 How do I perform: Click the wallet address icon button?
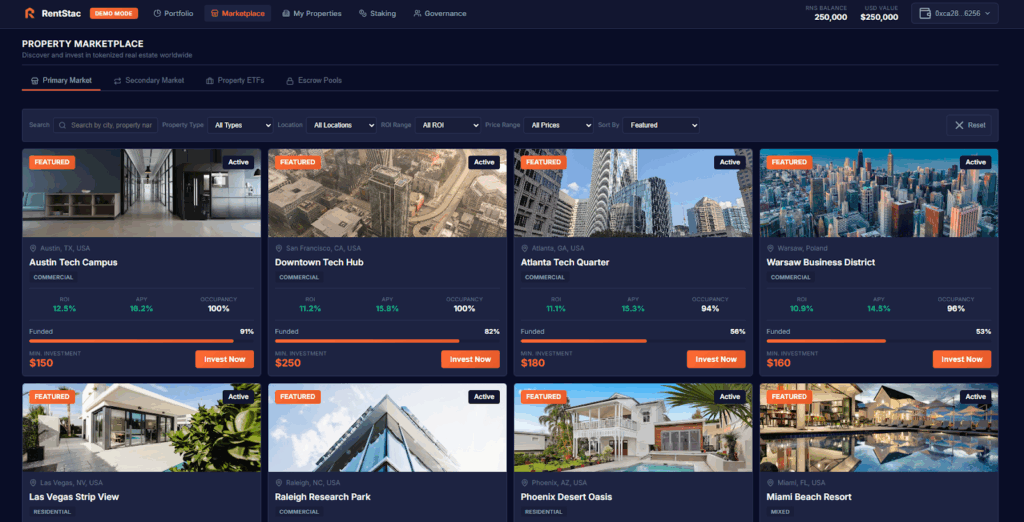pos(925,13)
